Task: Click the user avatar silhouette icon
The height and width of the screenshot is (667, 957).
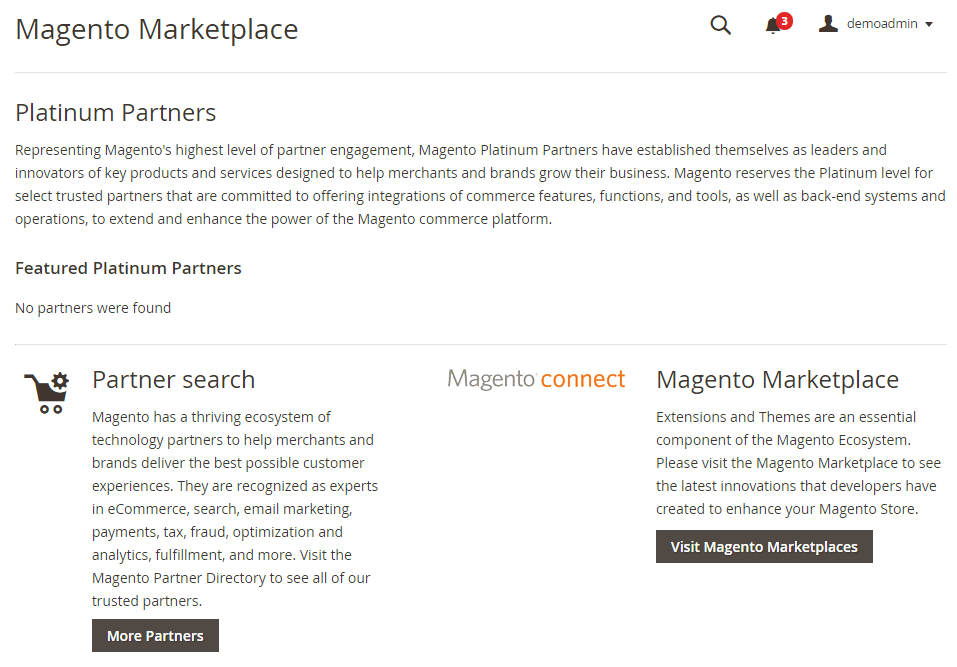Action: coord(828,24)
